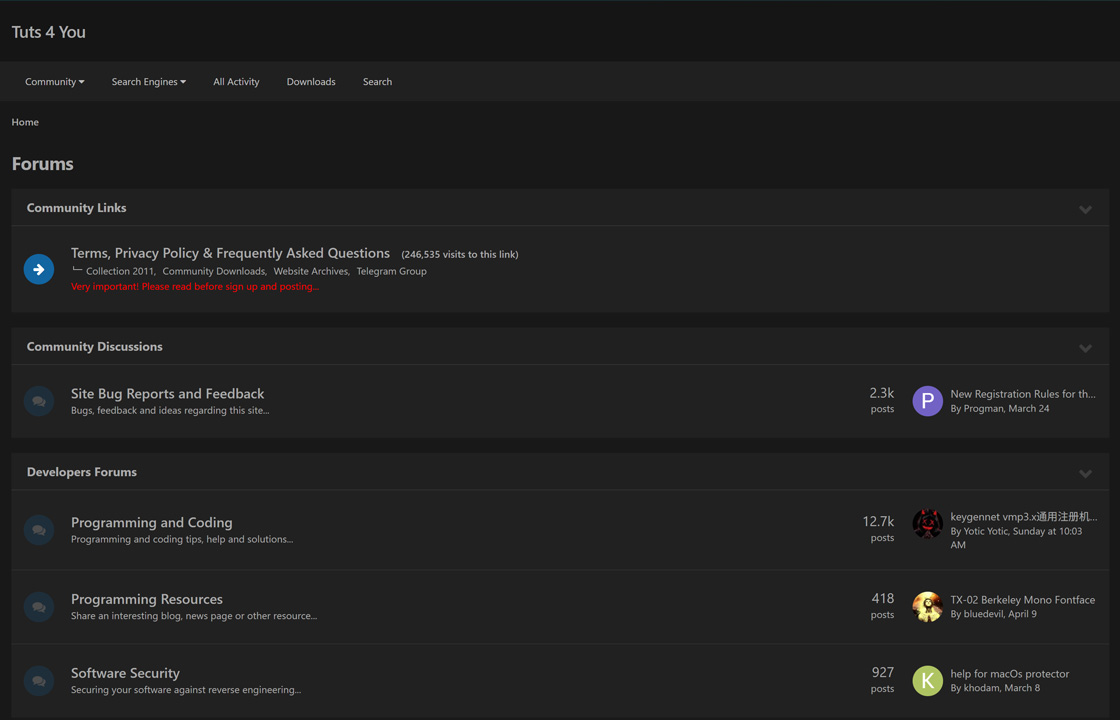Image resolution: width=1120 pixels, height=720 pixels.
Task: Click Programming Resources forum bubble icon
Action: pos(39,607)
